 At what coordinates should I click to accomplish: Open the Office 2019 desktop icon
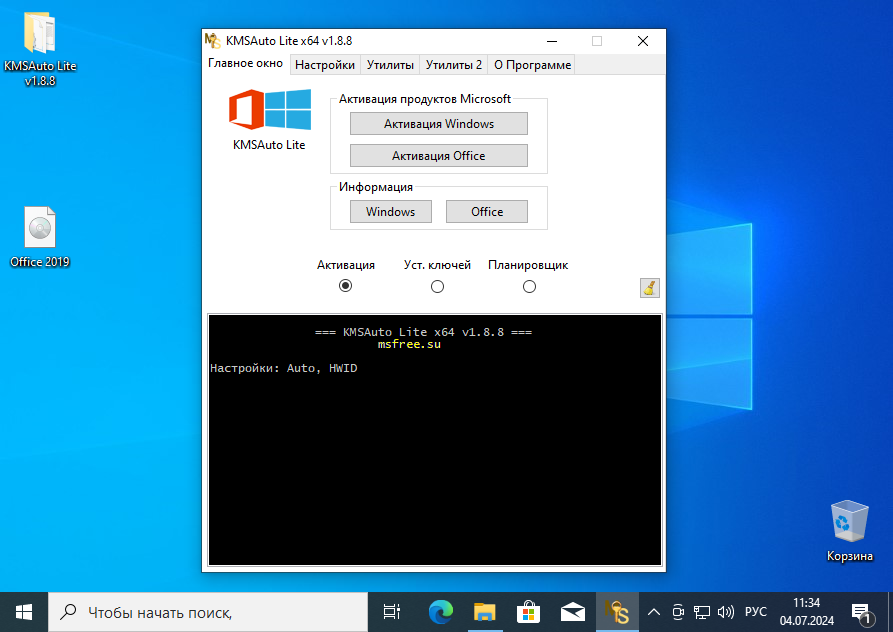[x=38, y=228]
